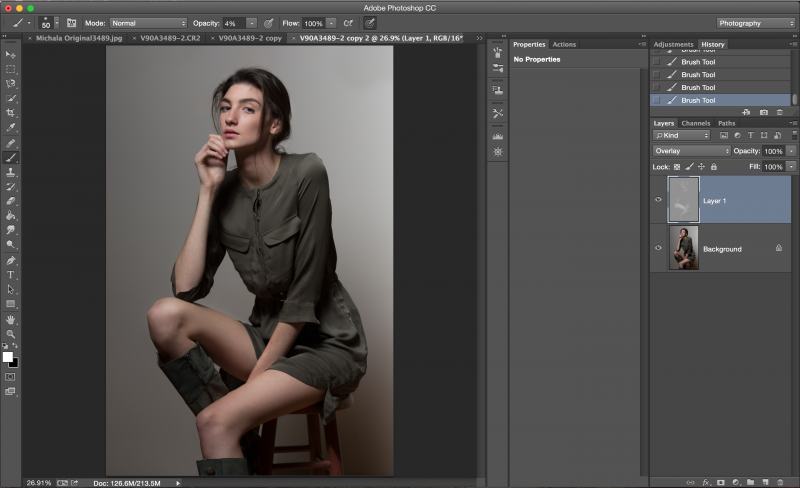The height and width of the screenshot is (488, 800).
Task: Select the Type tool
Action: 11,274
